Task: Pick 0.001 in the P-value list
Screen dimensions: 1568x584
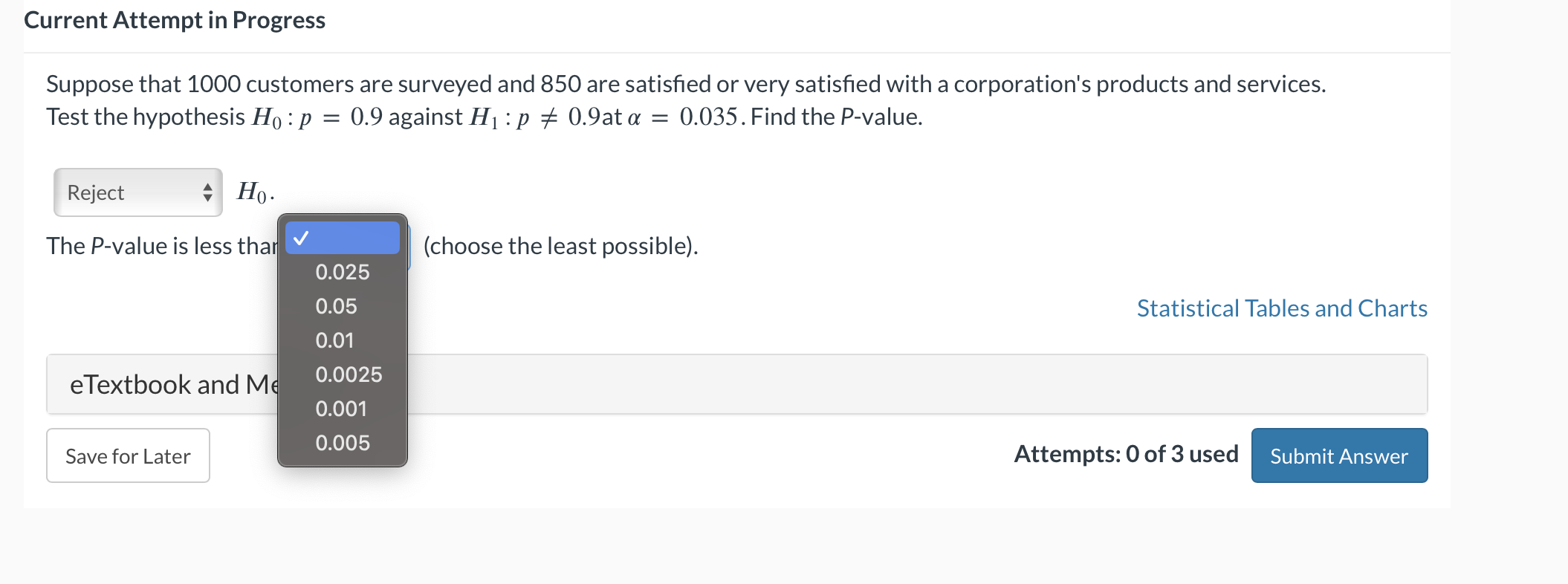Action: coord(342,408)
